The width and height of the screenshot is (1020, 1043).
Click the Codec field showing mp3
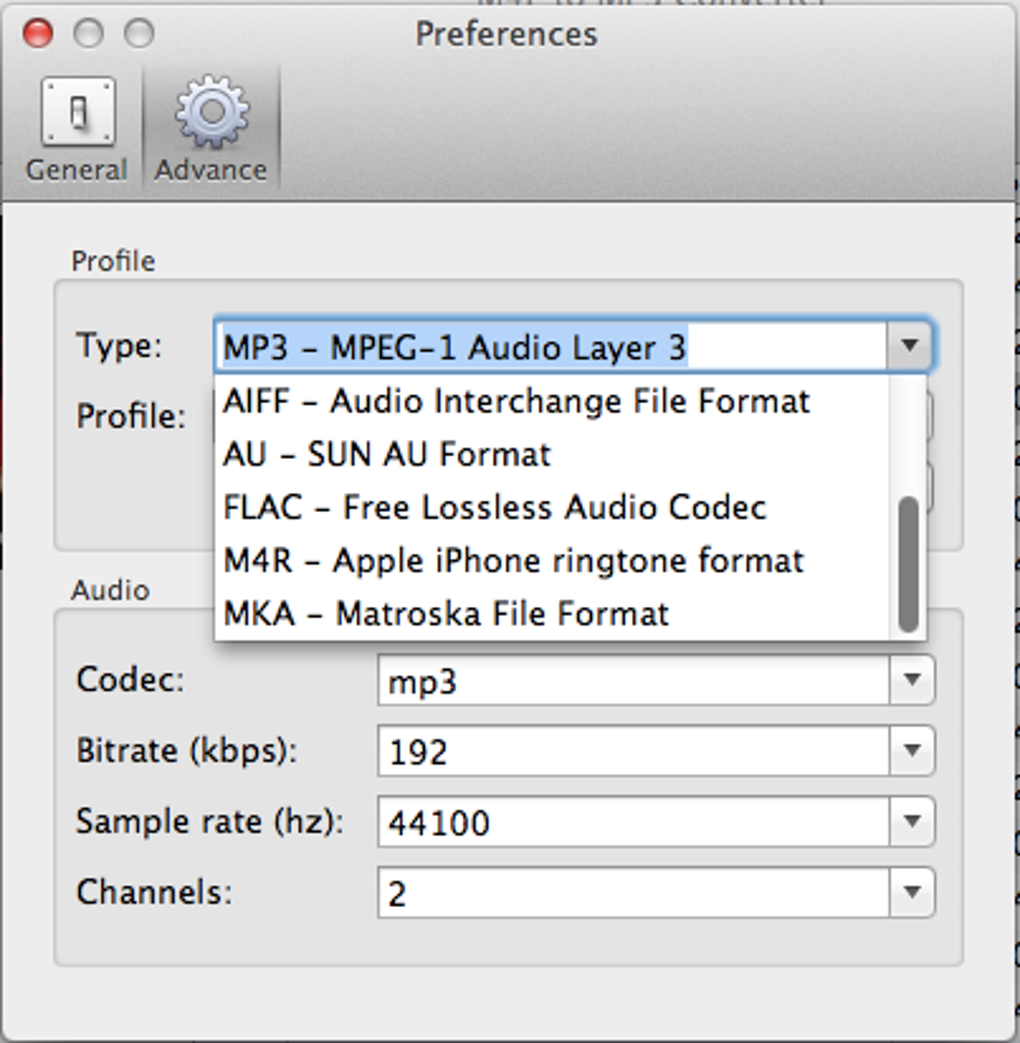(632, 681)
